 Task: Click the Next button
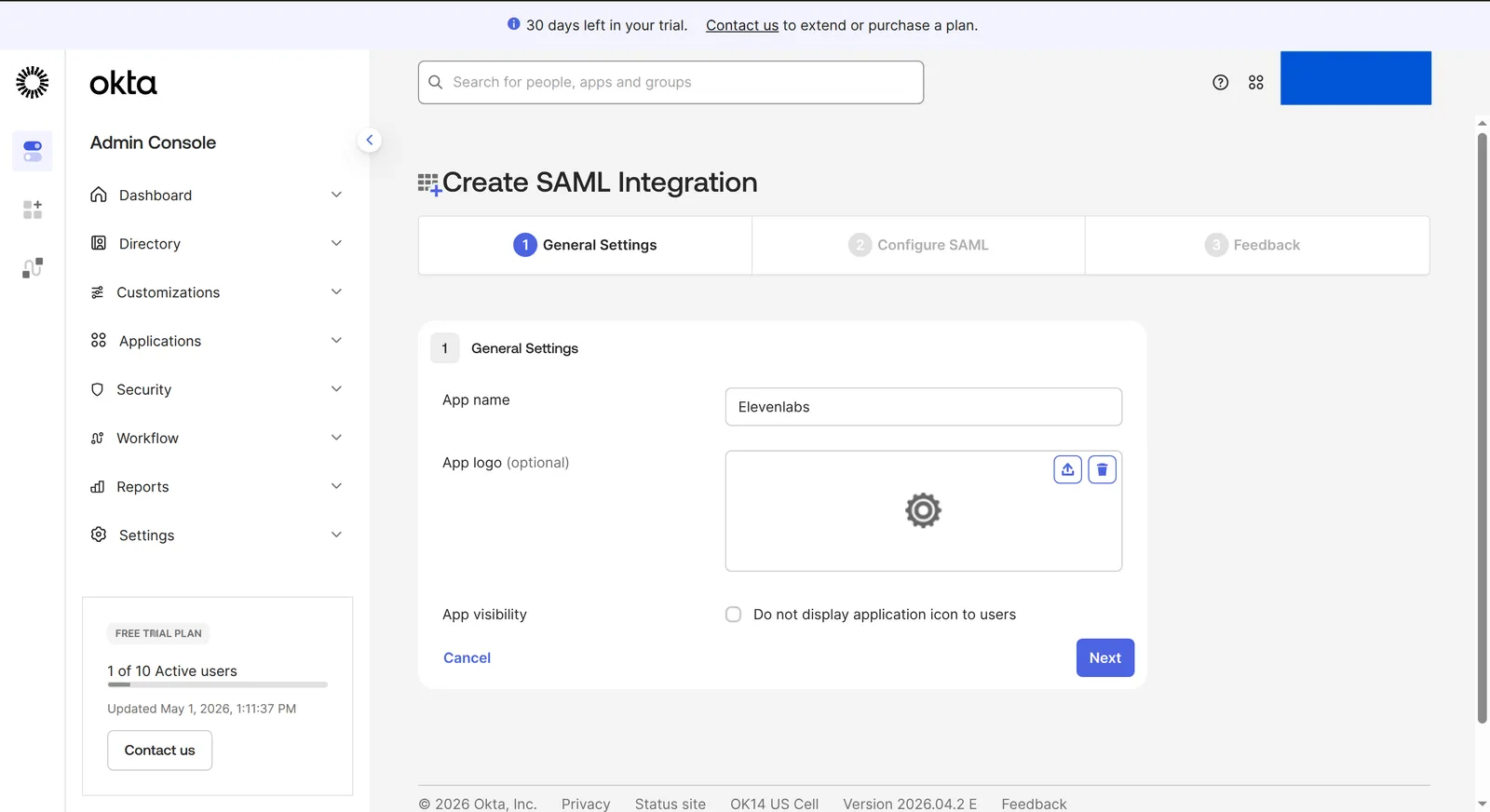pos(1105,657)
